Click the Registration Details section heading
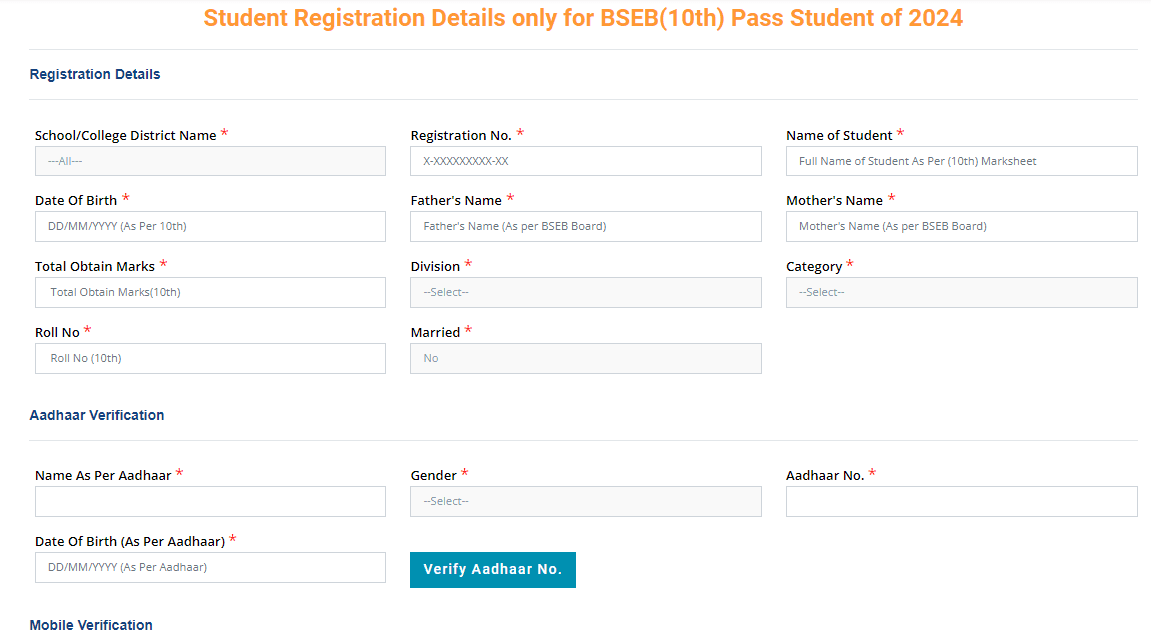This screenshot has width=1151, height=641. [95, 74]
